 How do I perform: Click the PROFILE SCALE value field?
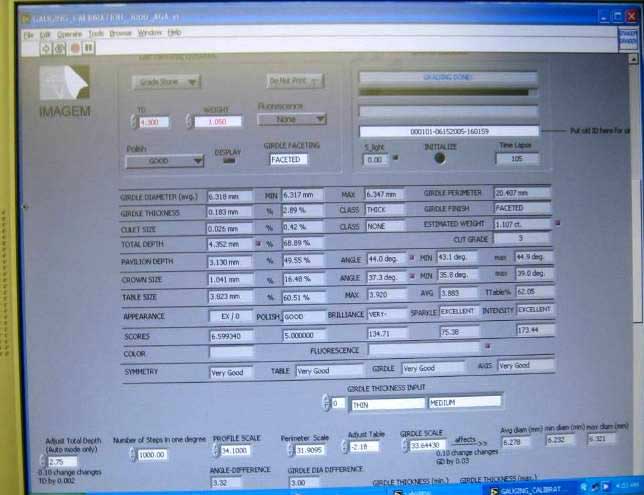click(x=235, y=451)
